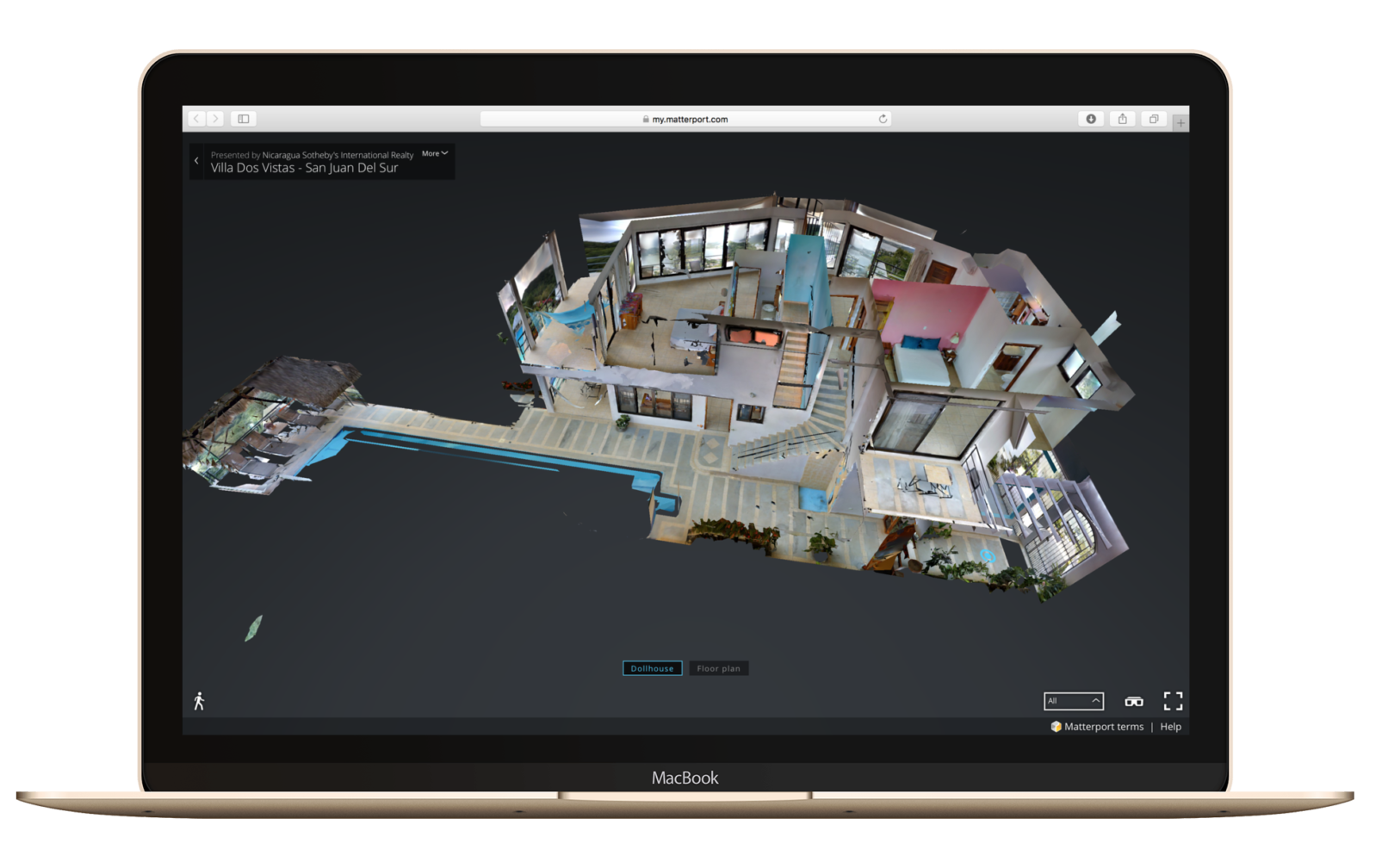Open the Safari share menu

[x=1122, y=119]
